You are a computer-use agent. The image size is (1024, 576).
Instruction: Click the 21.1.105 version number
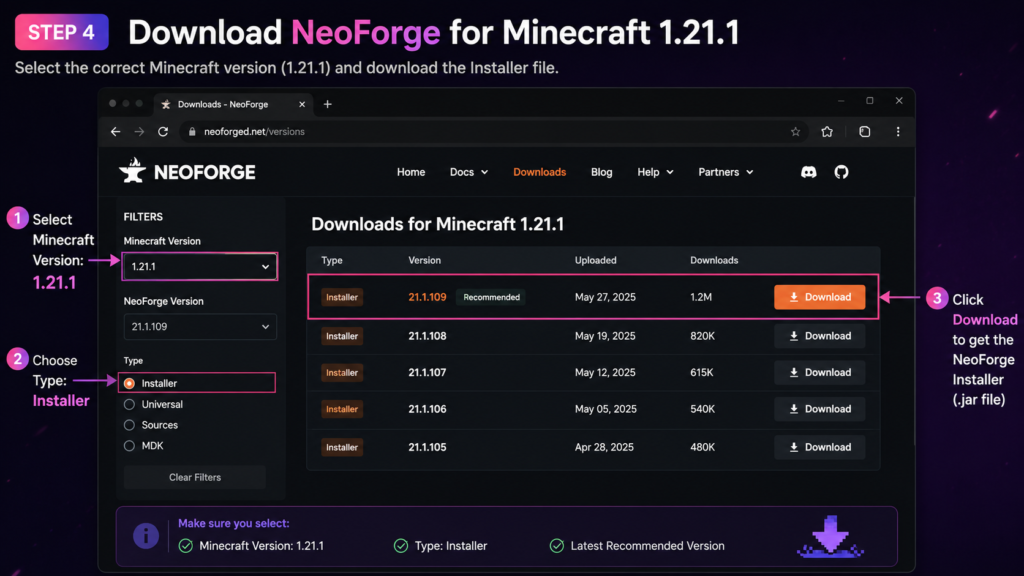[x=427, y=447]
